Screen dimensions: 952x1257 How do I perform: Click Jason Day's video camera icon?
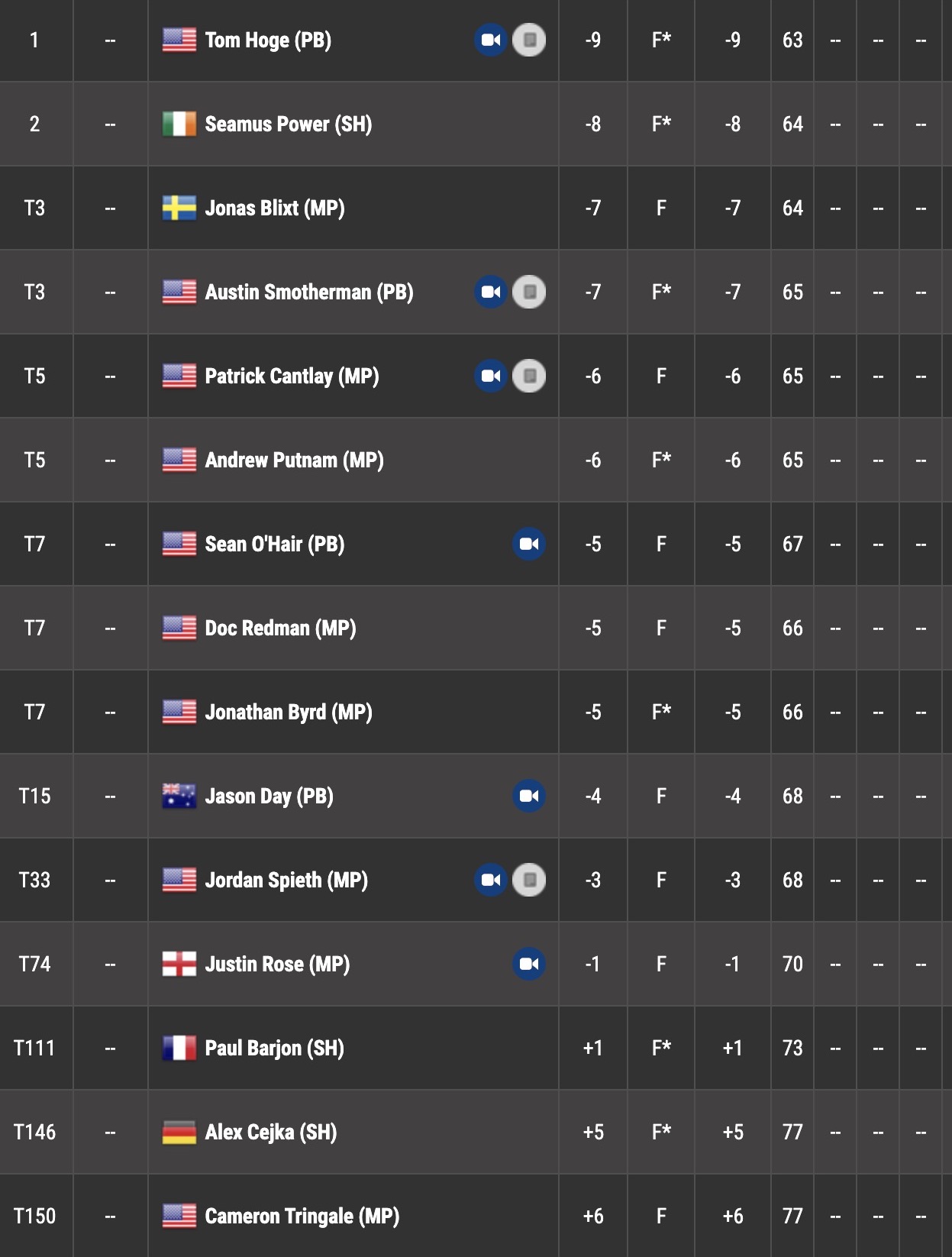click(x=529, y=796)
